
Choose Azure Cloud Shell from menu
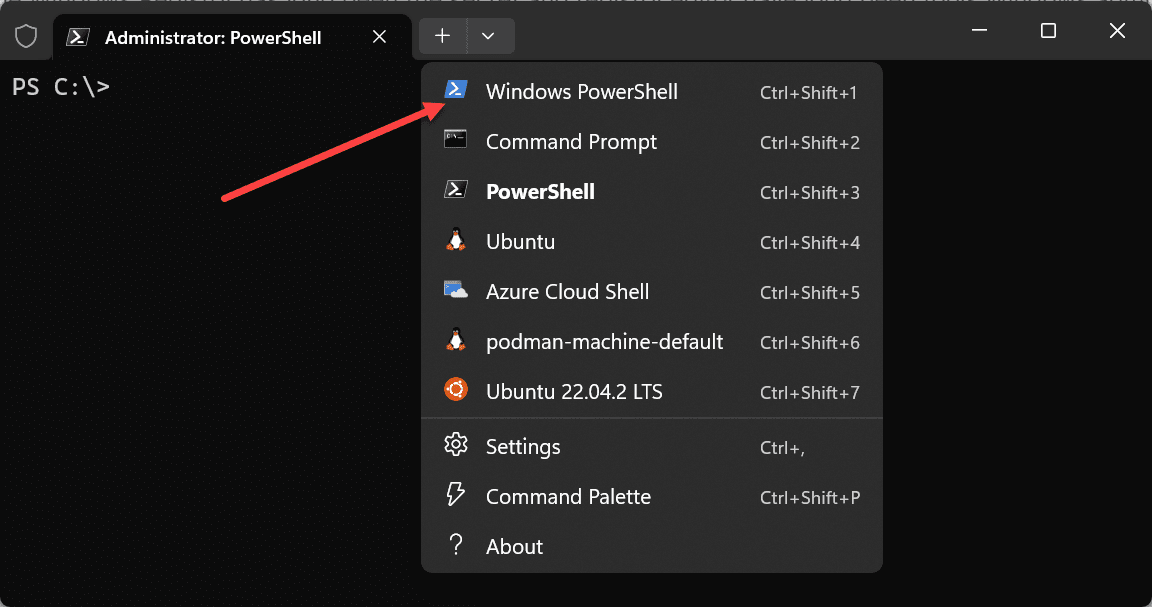567,292
